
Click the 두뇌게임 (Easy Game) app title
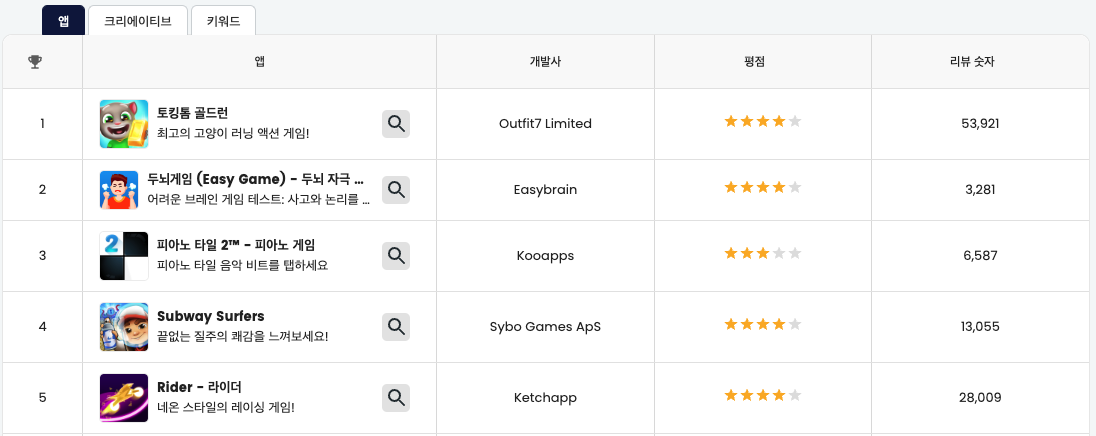(x=256, y=179)
